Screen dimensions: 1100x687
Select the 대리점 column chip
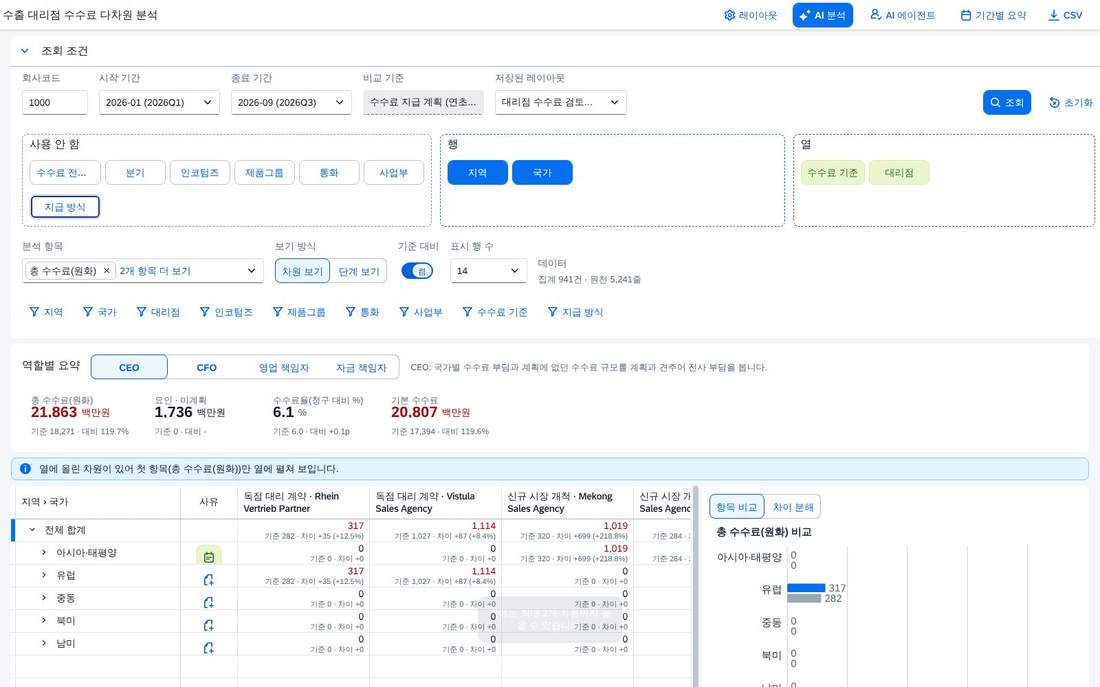(x=899, y=173)
